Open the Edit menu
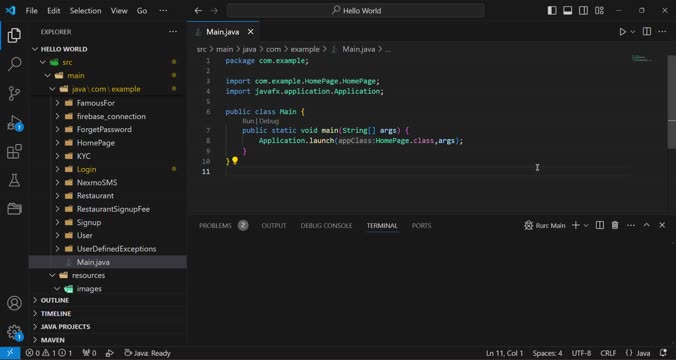 [53, 11]
